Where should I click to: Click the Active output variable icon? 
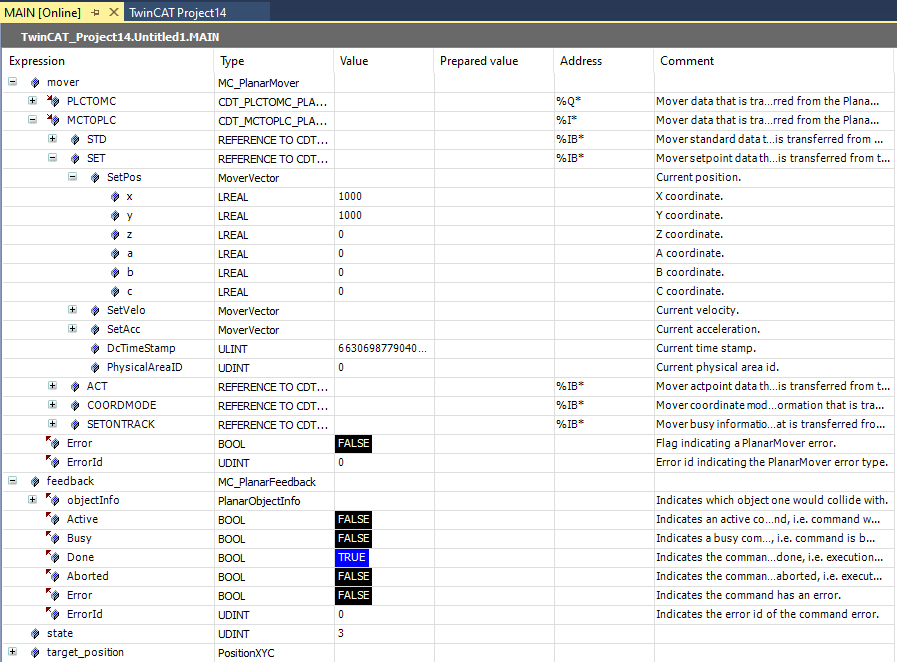(x=53, y=519)
